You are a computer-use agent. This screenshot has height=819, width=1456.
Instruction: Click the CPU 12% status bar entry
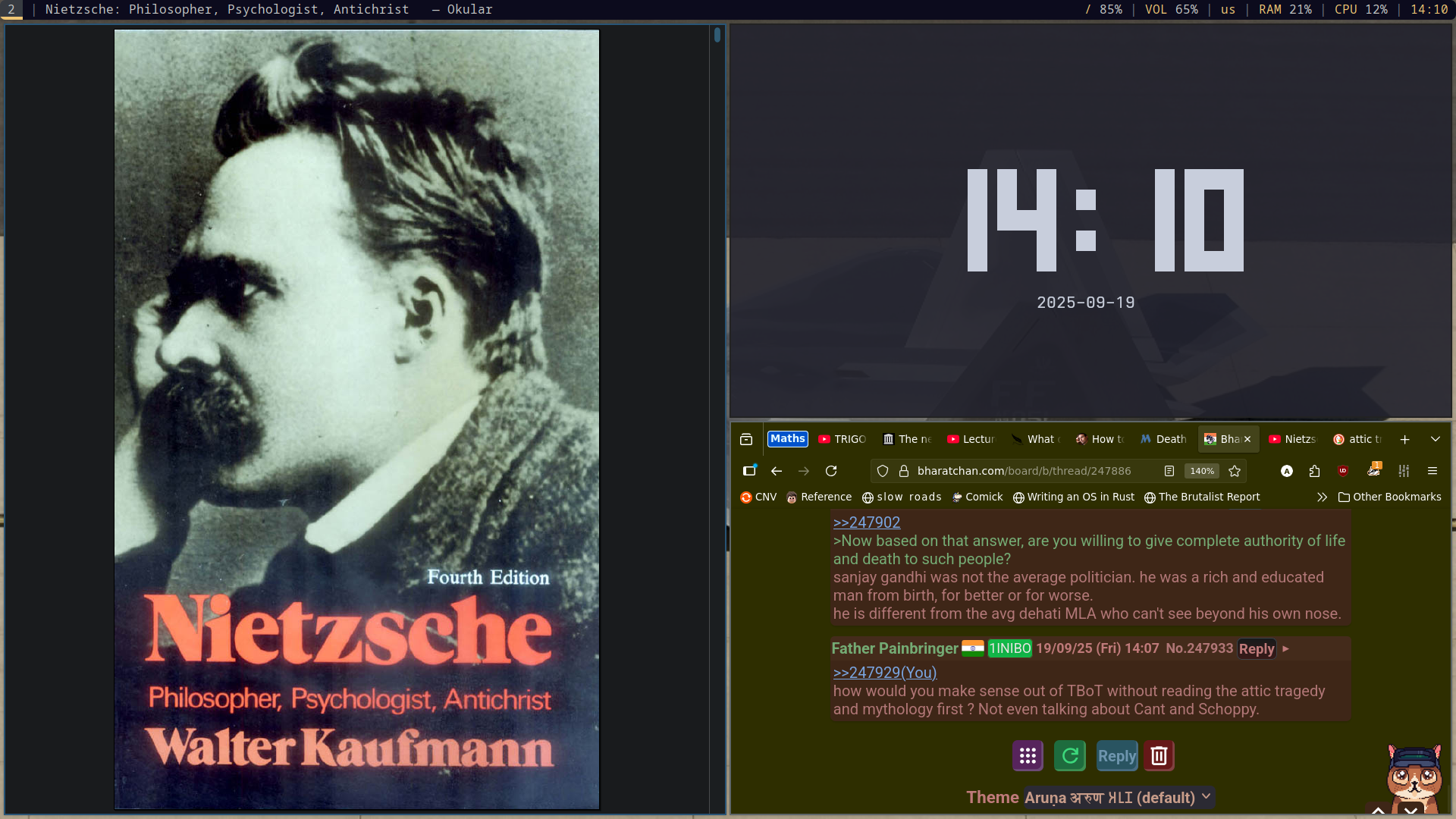coord(1360,9)
